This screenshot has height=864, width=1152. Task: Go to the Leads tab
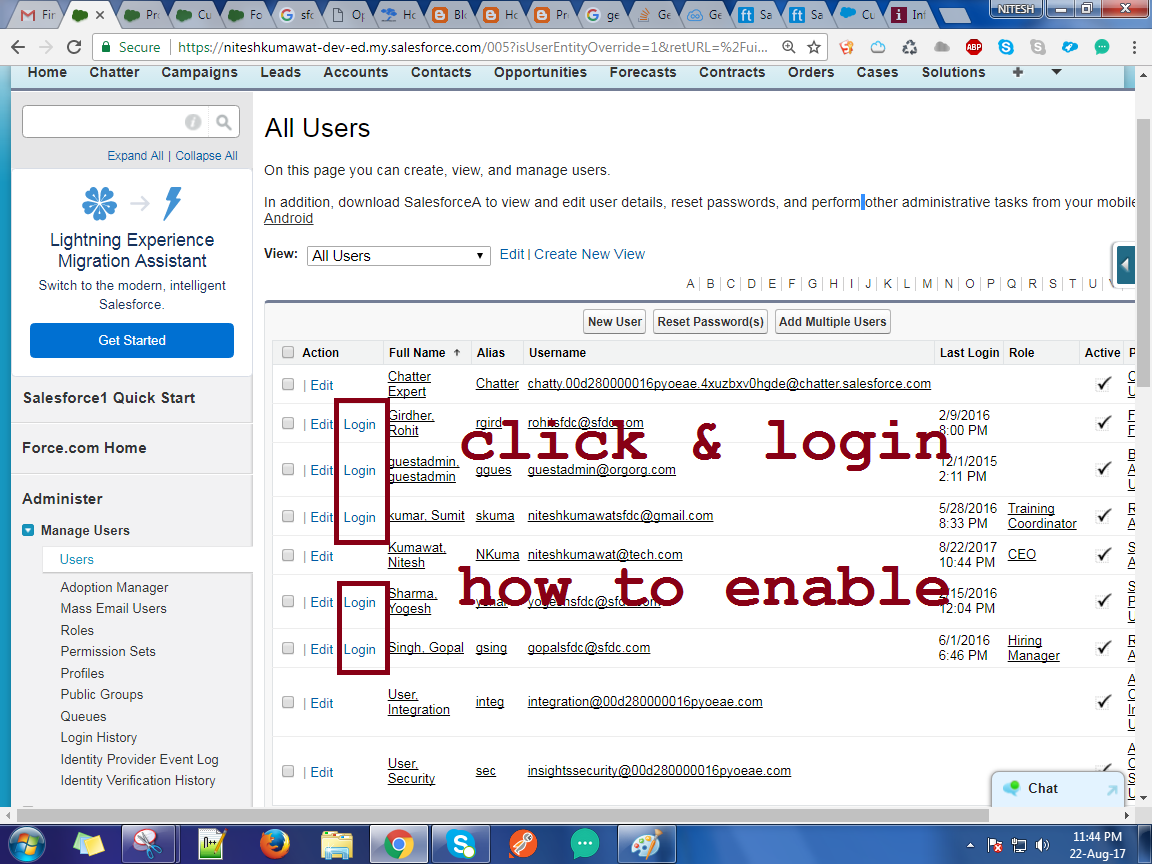(281, 72)
